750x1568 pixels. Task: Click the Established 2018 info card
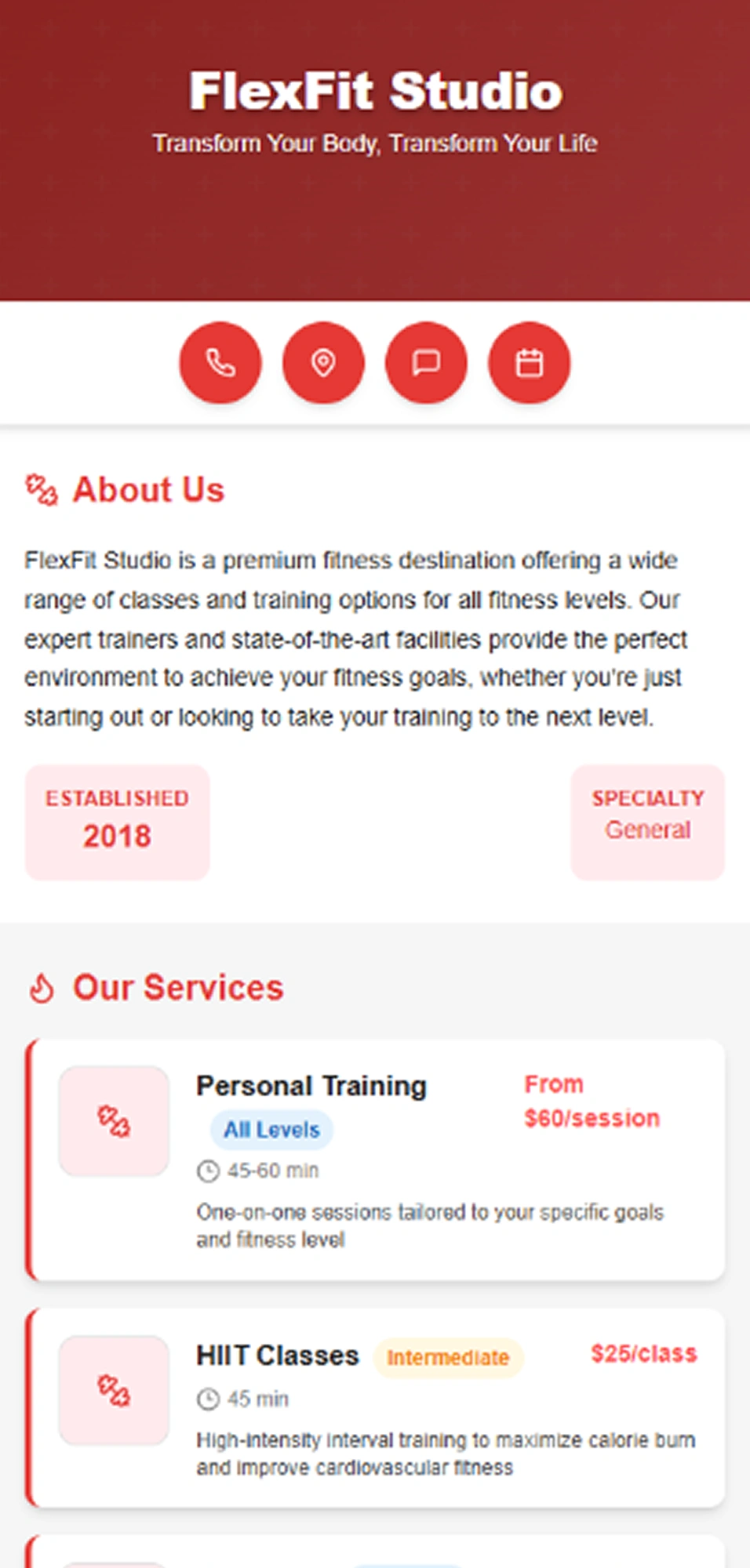(118, 822)
